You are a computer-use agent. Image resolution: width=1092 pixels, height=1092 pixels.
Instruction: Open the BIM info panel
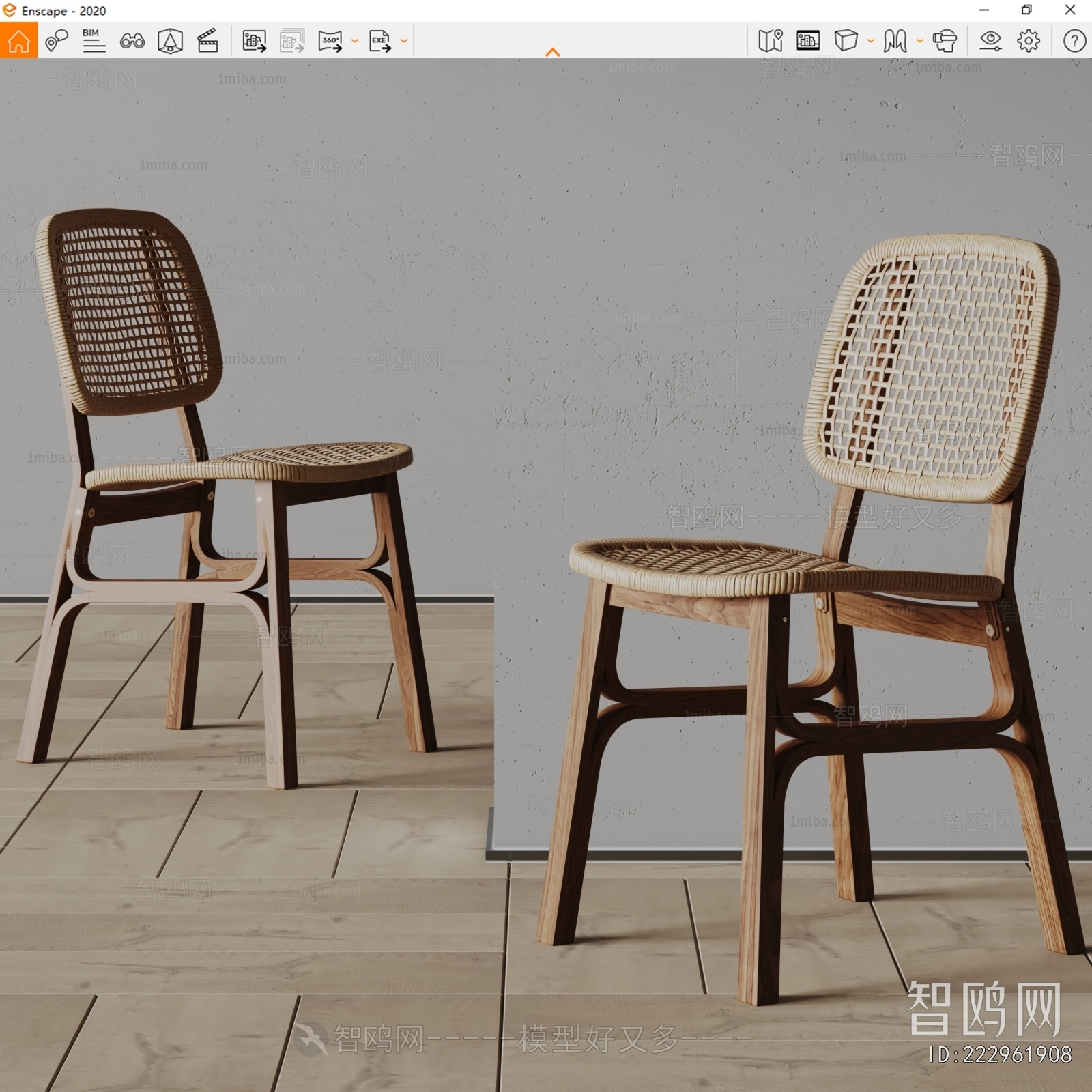[x=94, y=41]
